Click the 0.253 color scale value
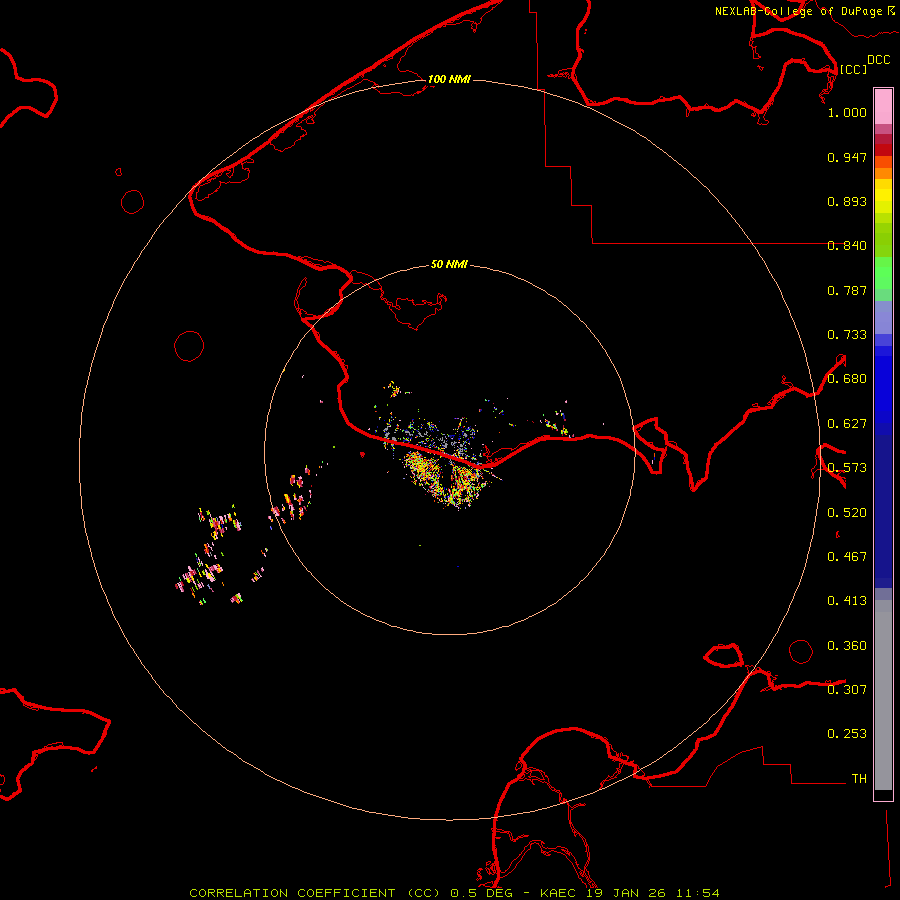This screenshot has height=900, width=900. tap(847, 734)
